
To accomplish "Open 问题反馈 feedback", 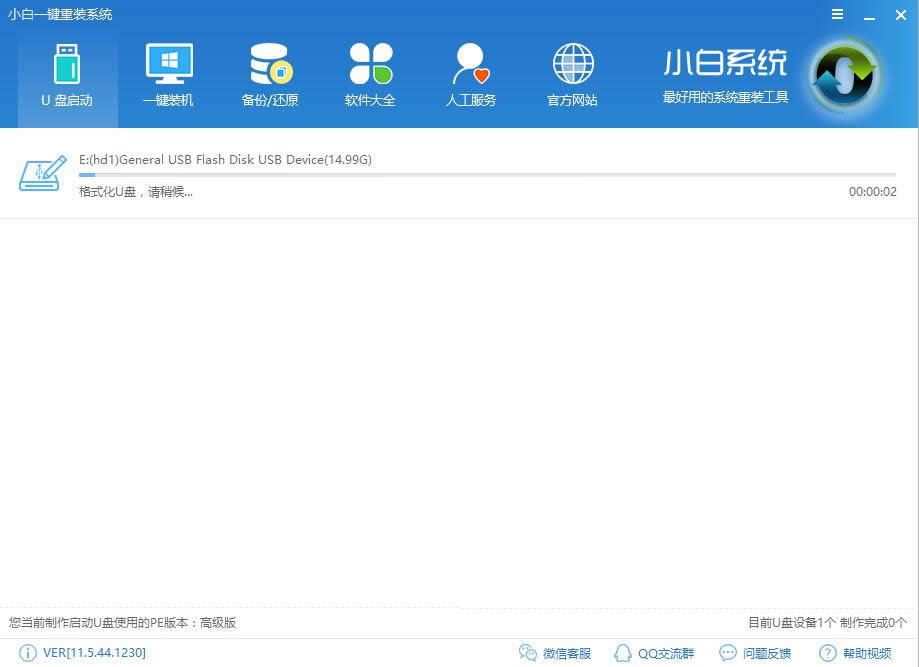I will (x=757, y=652).
